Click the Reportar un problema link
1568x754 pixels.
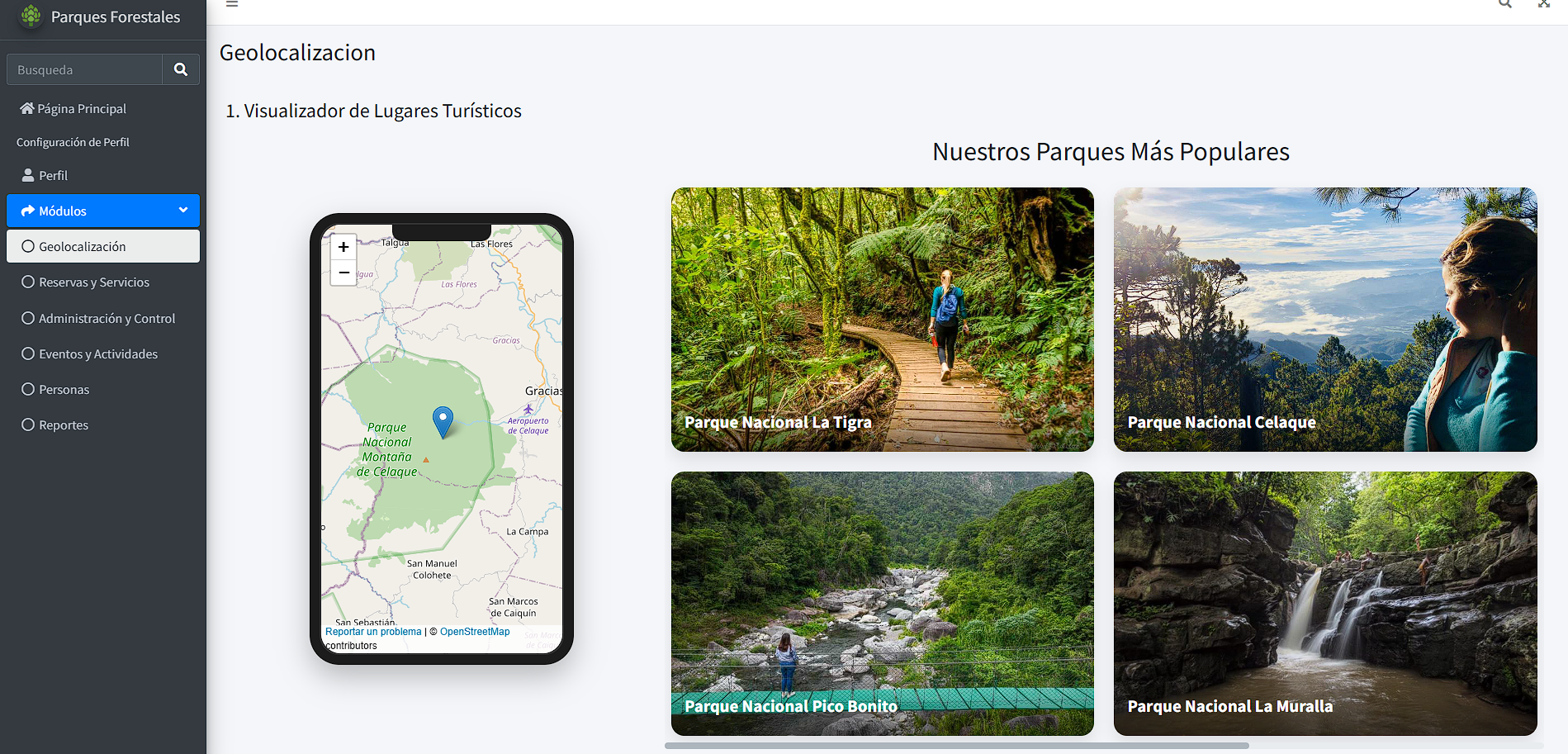(372, 631)
